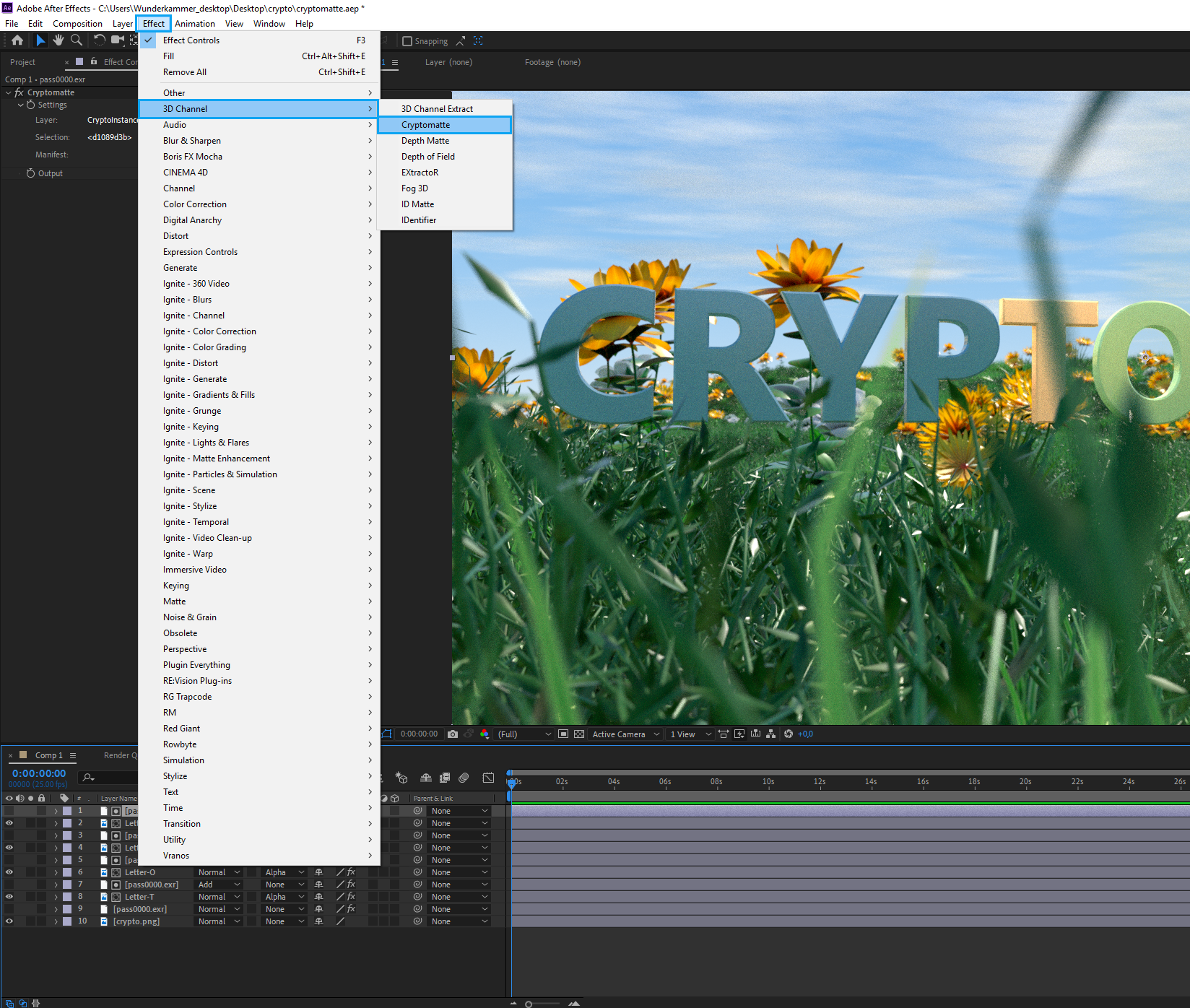
Task: Click the Render Queue tab
Action: pyautogui.click(x=120, y=755)
